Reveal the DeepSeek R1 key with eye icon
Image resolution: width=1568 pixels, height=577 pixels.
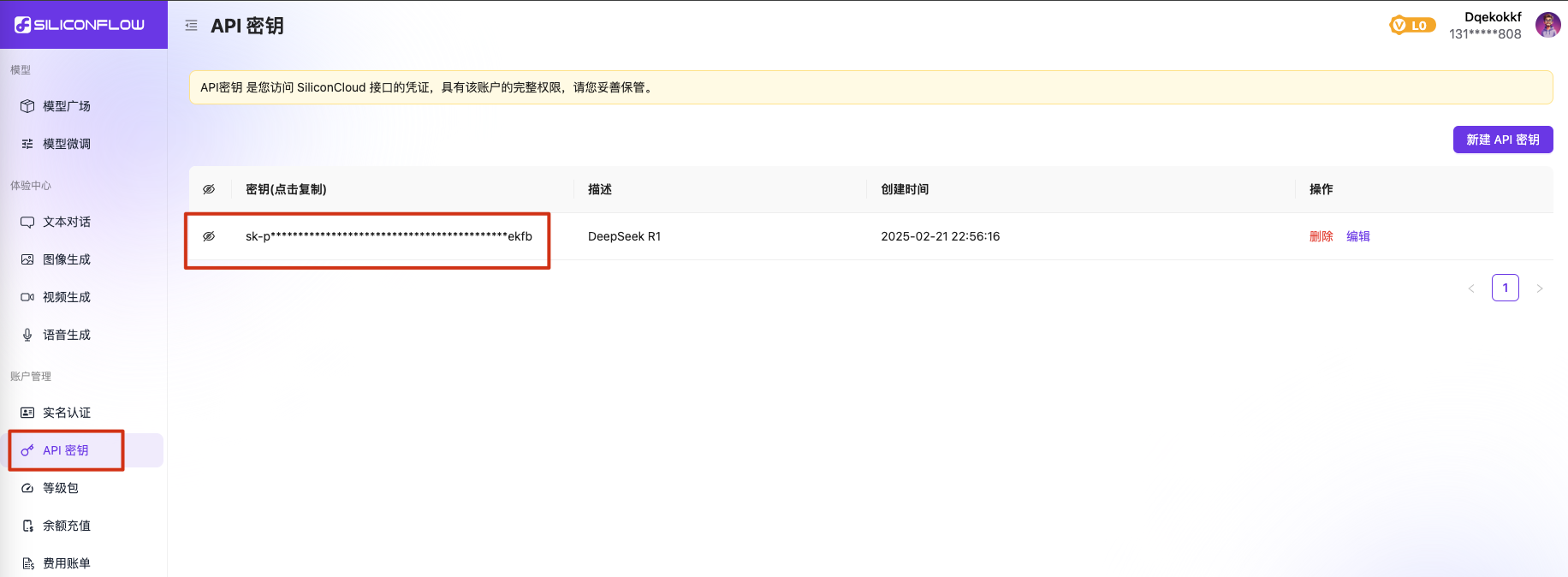pyautogui.click(x=209, y=236)
